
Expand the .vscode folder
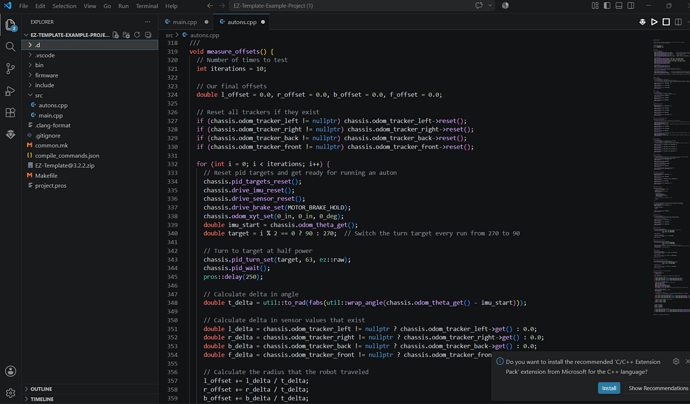pyautogui.click(x=90, y=55)
